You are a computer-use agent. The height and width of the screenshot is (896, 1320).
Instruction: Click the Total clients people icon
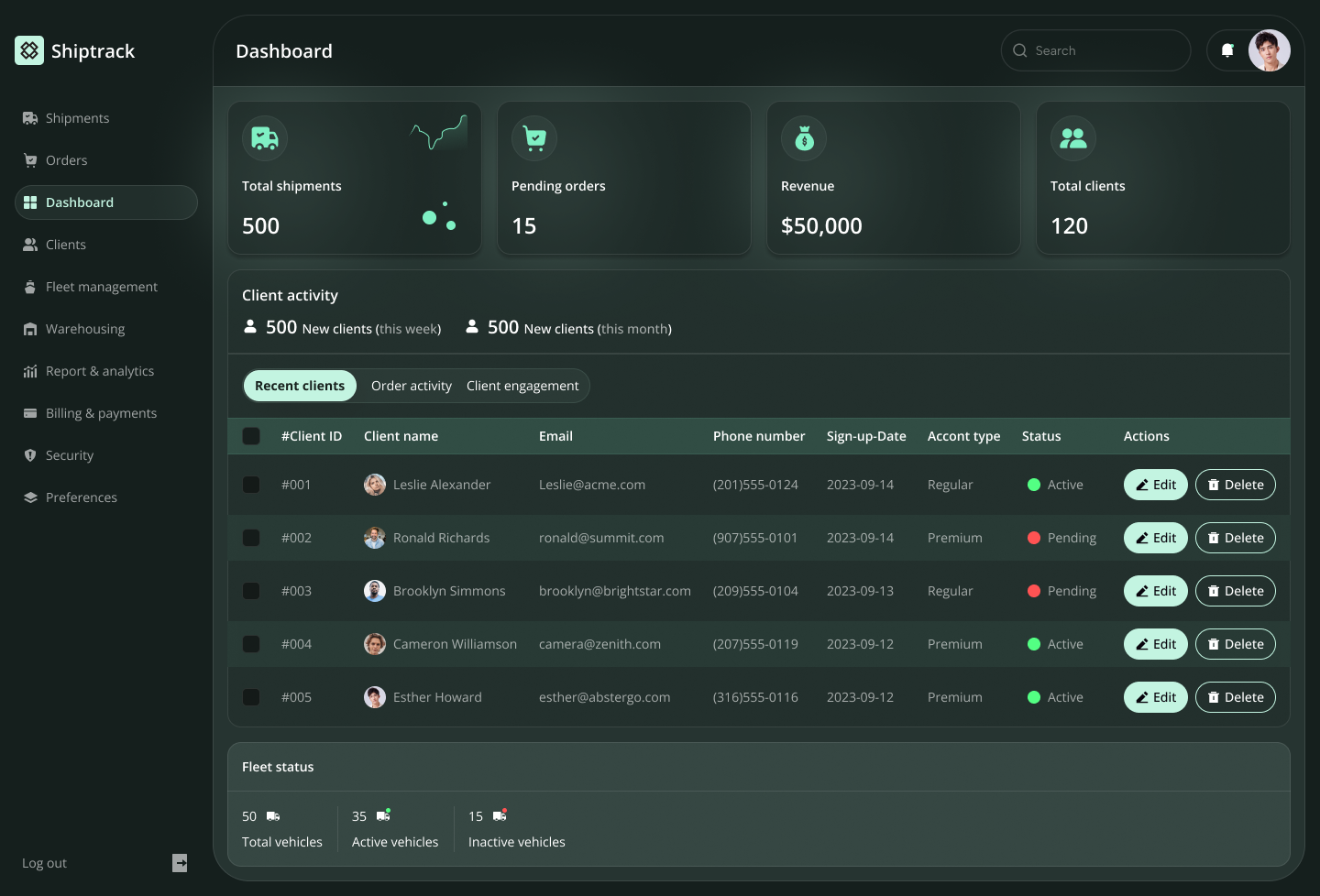pyautogui.click(x=1073, y=138)
